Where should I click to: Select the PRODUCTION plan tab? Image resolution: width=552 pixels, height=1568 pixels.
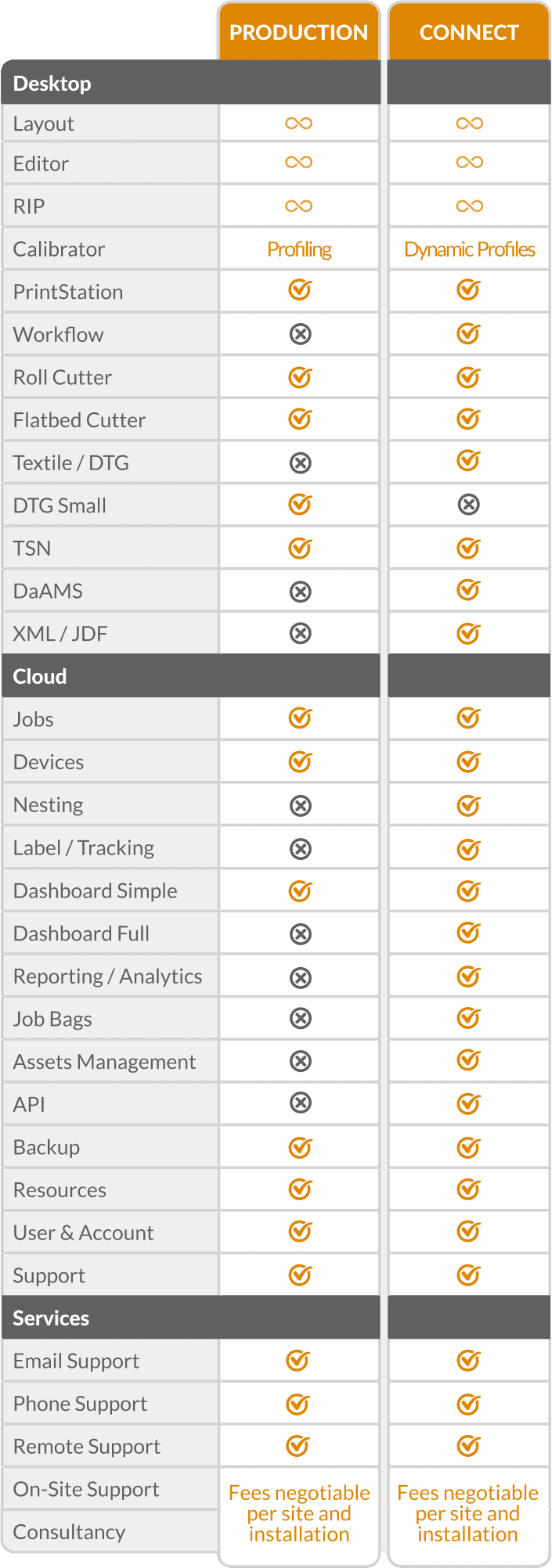(x=298, y=33)
